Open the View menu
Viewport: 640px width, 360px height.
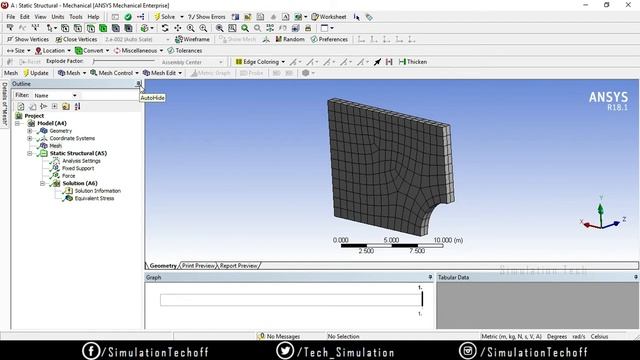(x=40, y=17)
